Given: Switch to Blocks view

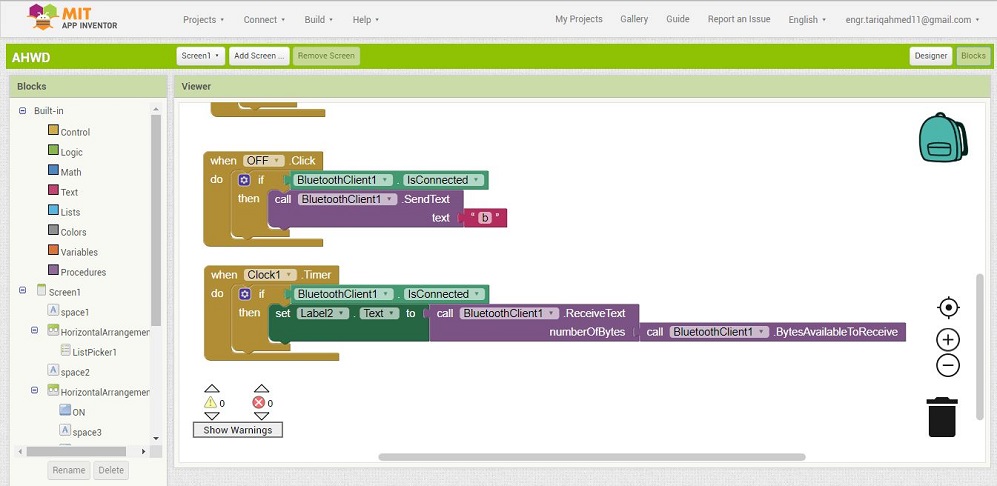Looking at the screenshot, I should pyautogui.click(x=973, y=56).
